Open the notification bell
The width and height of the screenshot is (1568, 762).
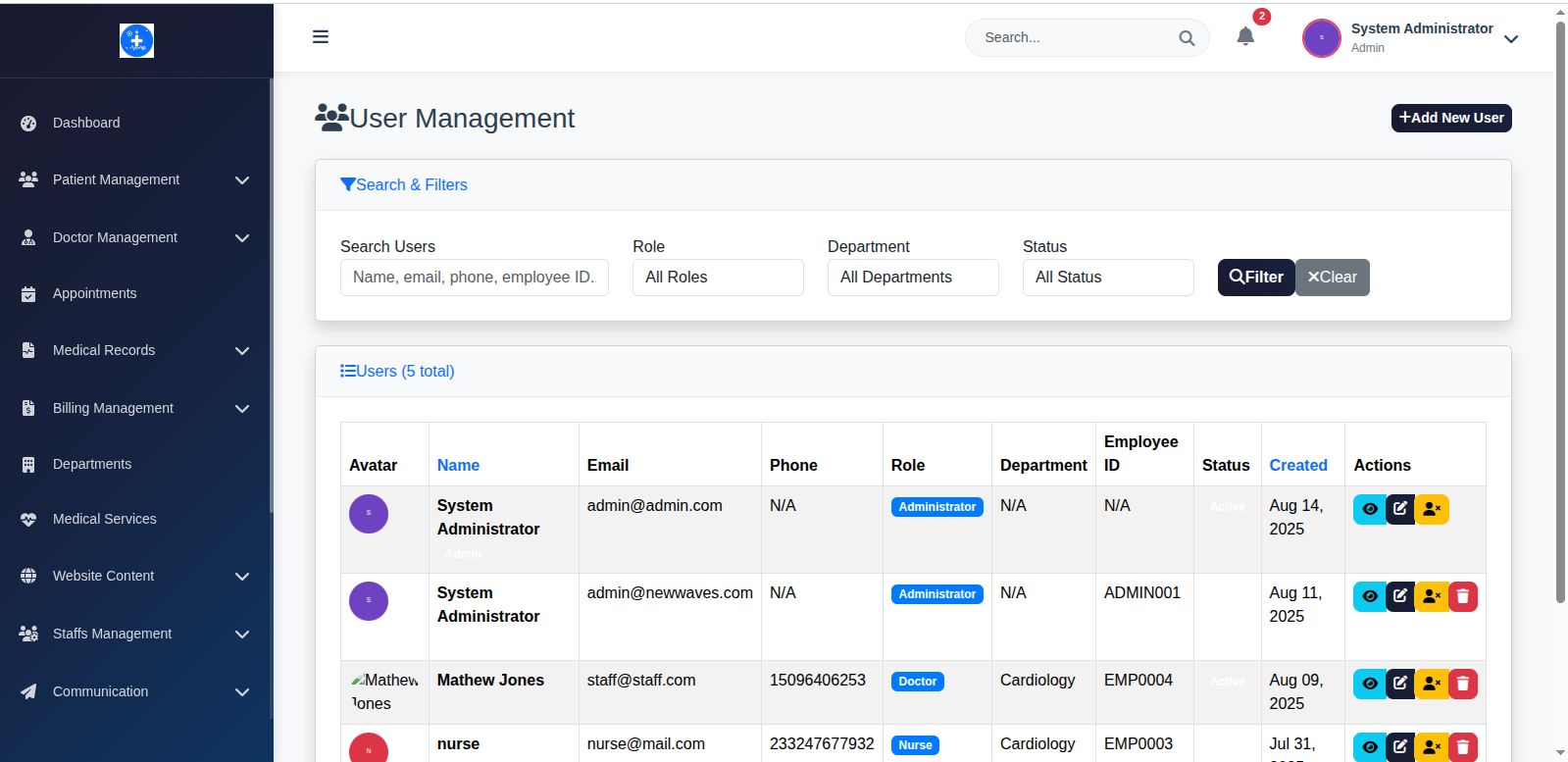[1245, 37]
